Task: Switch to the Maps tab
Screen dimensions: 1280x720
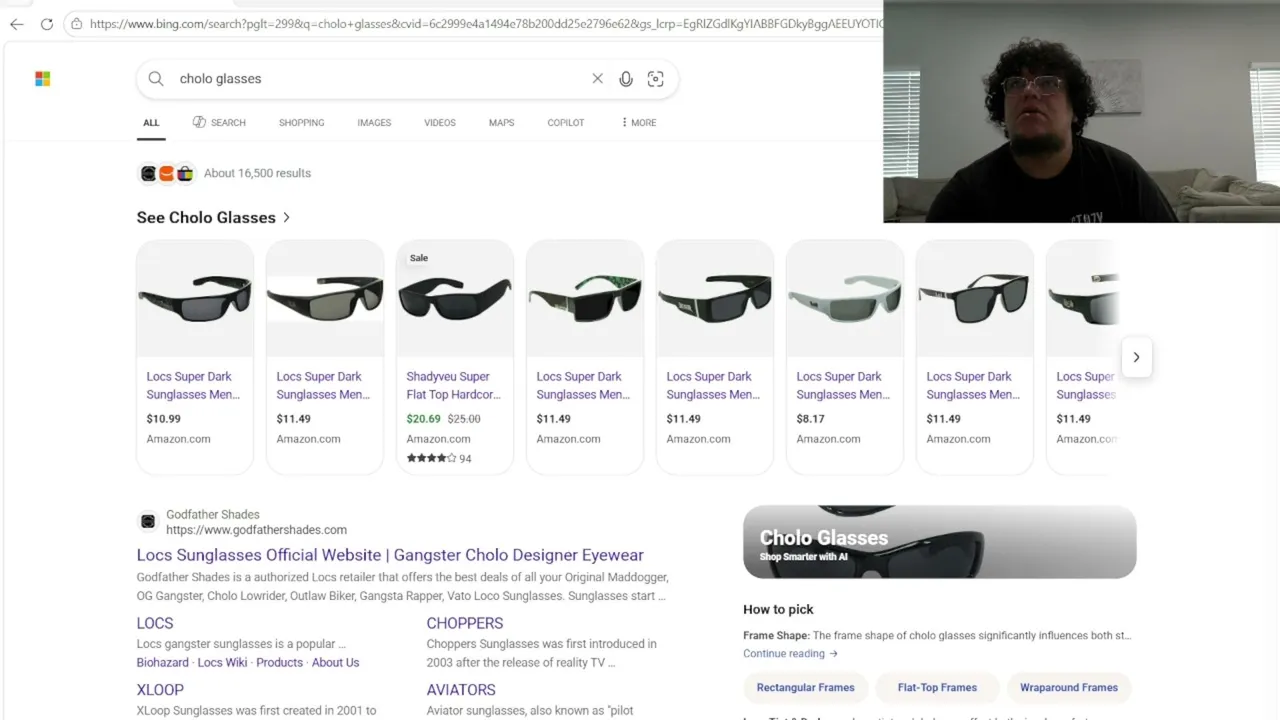Action: pyautogui.click(x=502, y=123)
